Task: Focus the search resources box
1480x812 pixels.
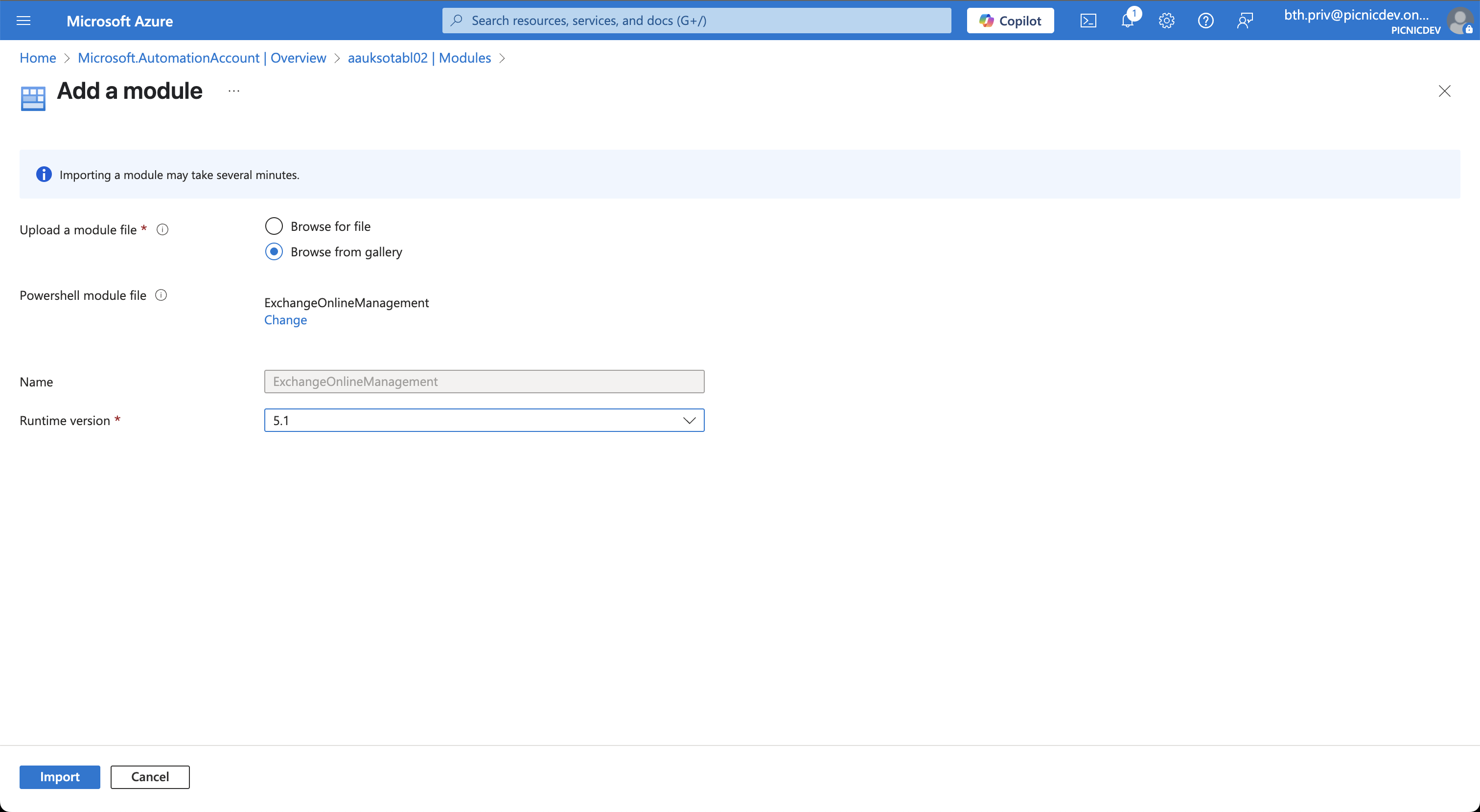Action: click(x=696, y=21)
